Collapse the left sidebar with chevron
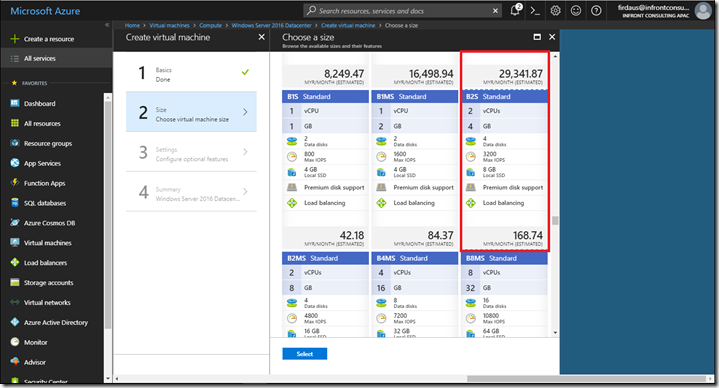The image size is (719, 388). tap(107, 25)
